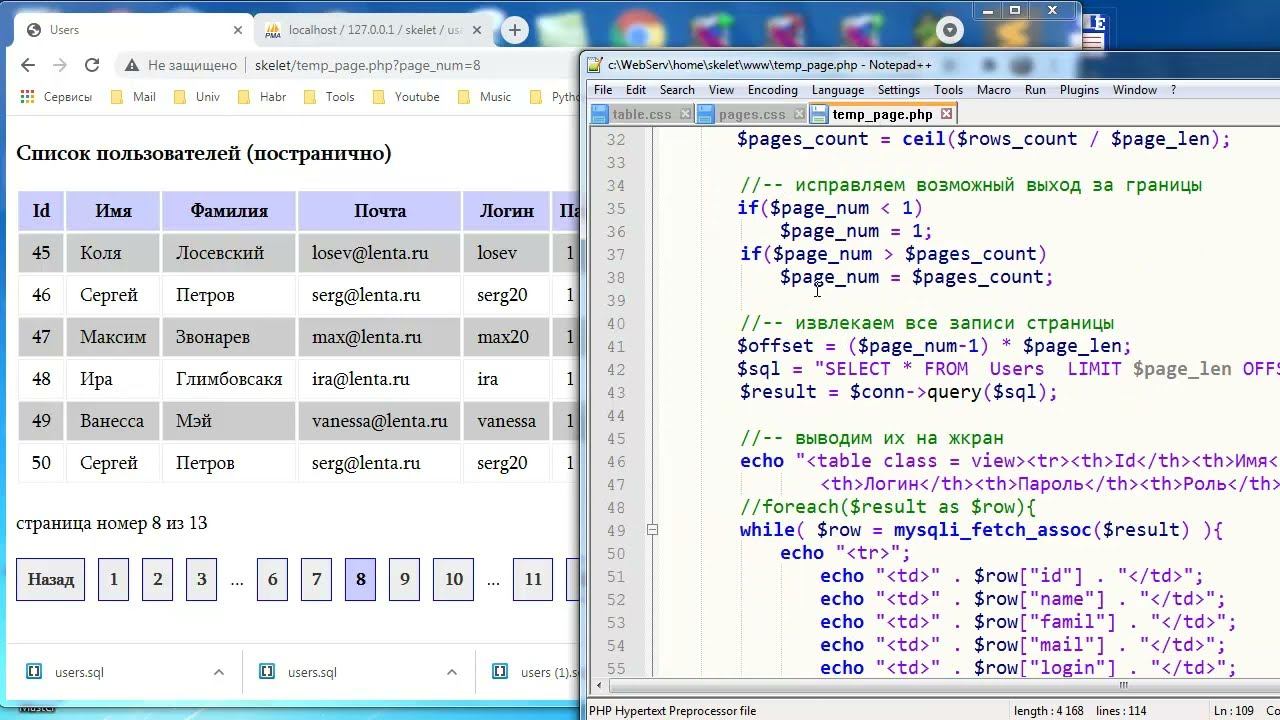The width and height of the screenshot is (1280, 720).
Task: Click the editor horizontal scrollbar
Action: [x=900, y=686]
